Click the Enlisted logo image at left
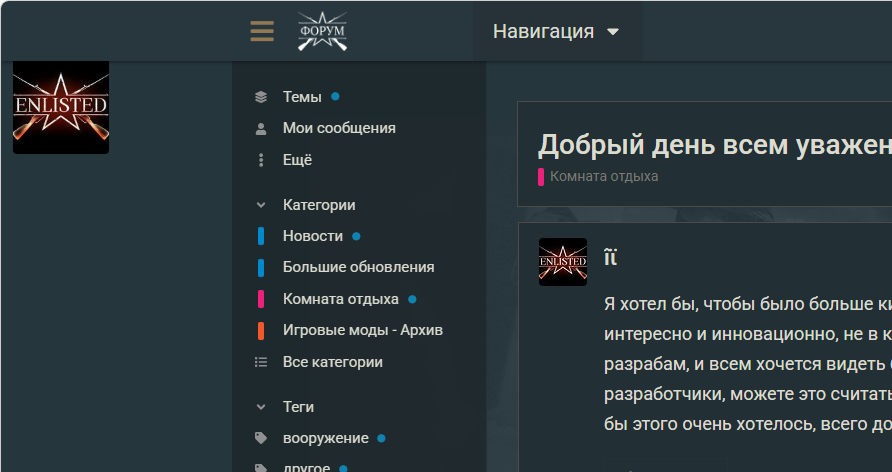 pos(61,107)
